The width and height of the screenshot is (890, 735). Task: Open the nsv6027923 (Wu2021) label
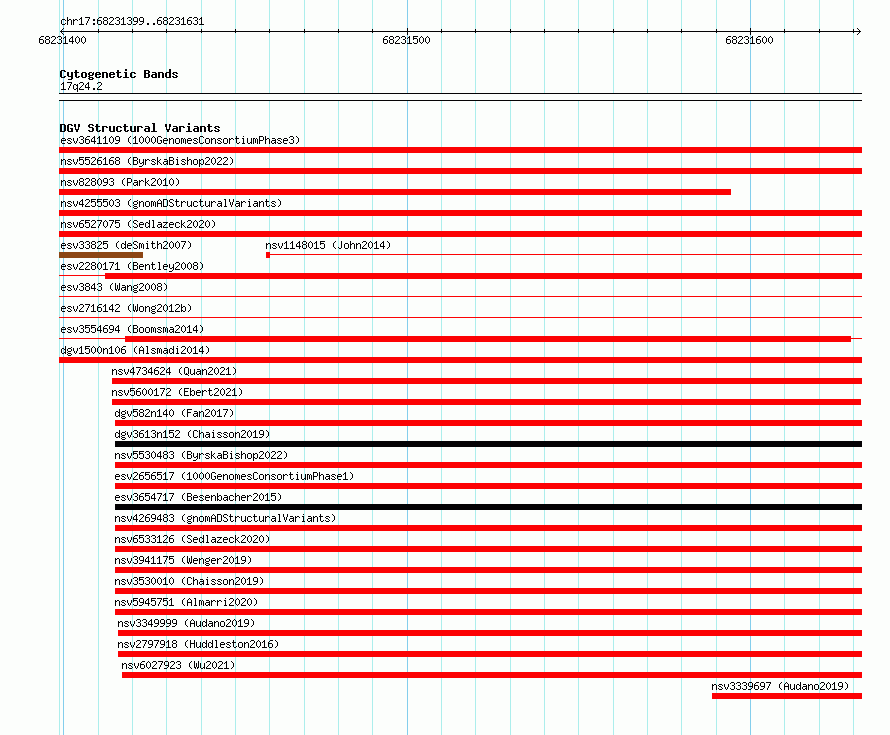pos(178,665)
